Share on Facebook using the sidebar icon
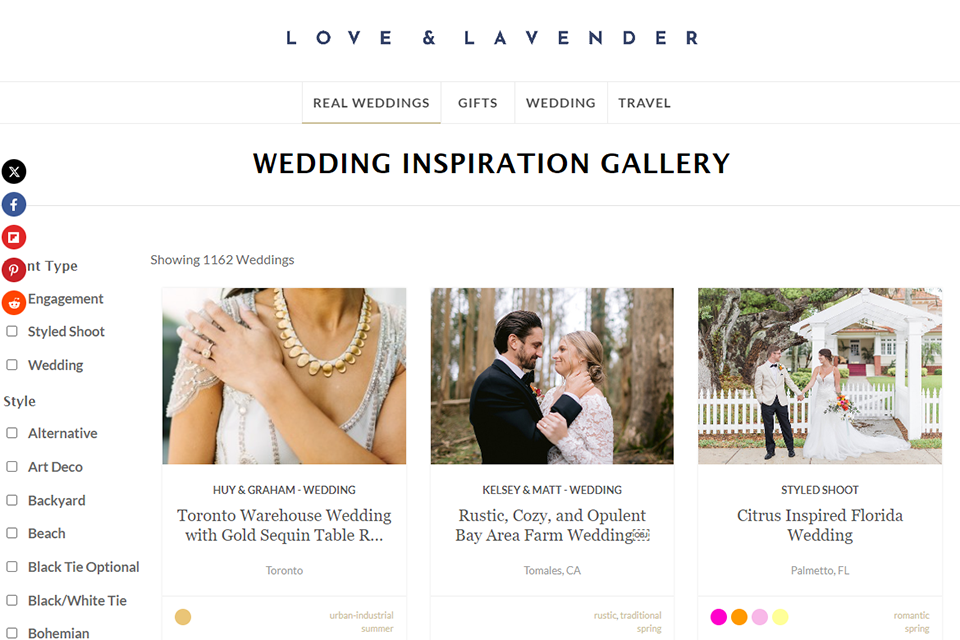This screenshot has height=640, width=960. pos(13,205)
